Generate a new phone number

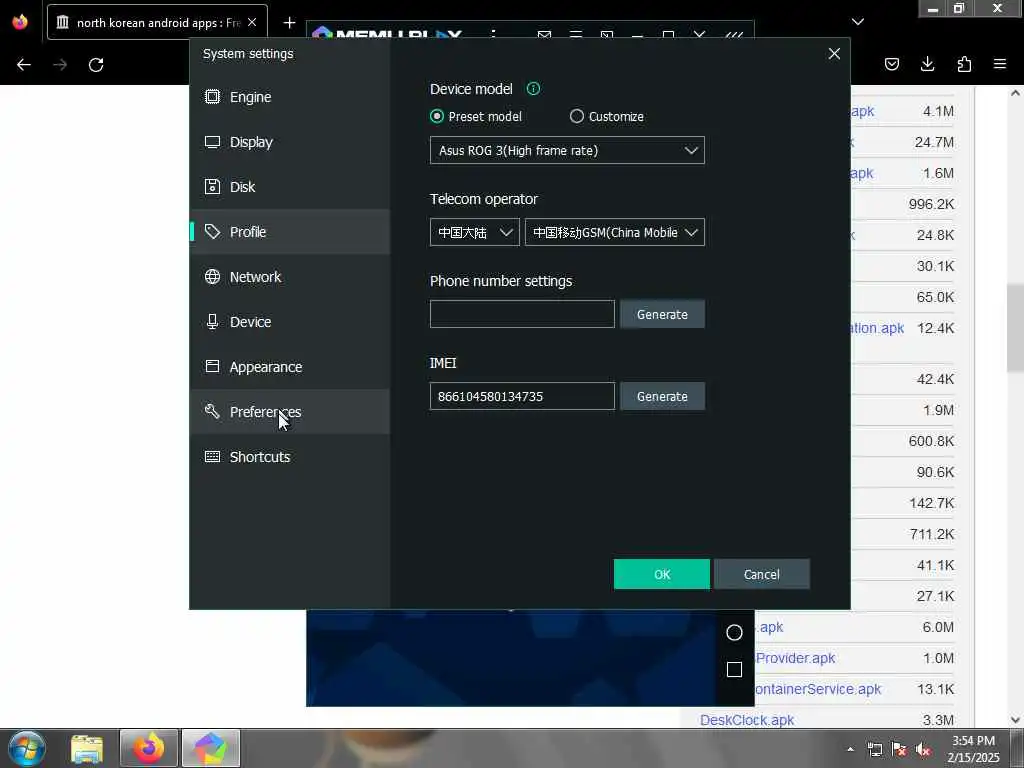(x=662, y=314)
